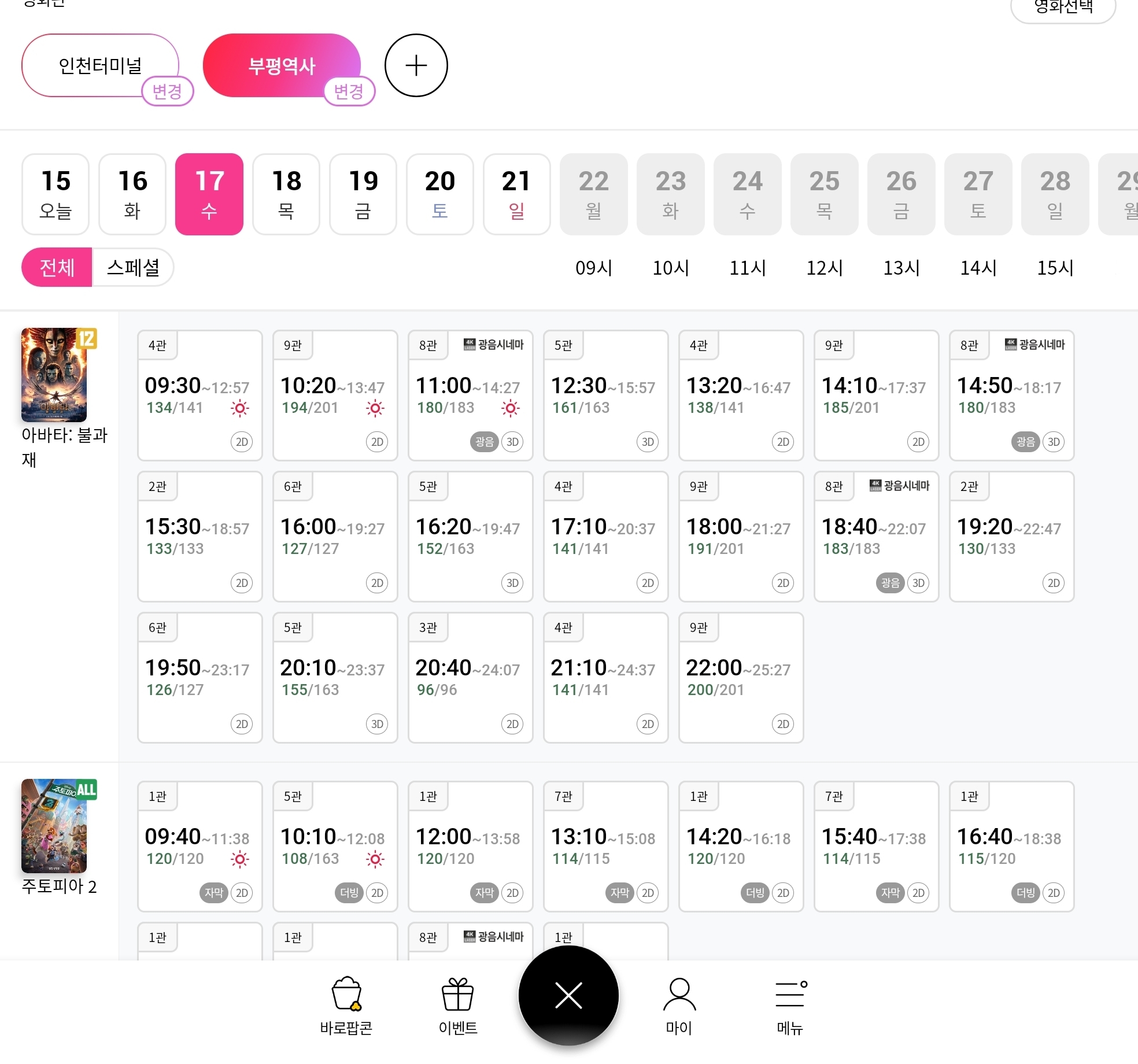Add another theater with plus button
The height and width of the screenshot is (1064, 1138).
[416, 65]
